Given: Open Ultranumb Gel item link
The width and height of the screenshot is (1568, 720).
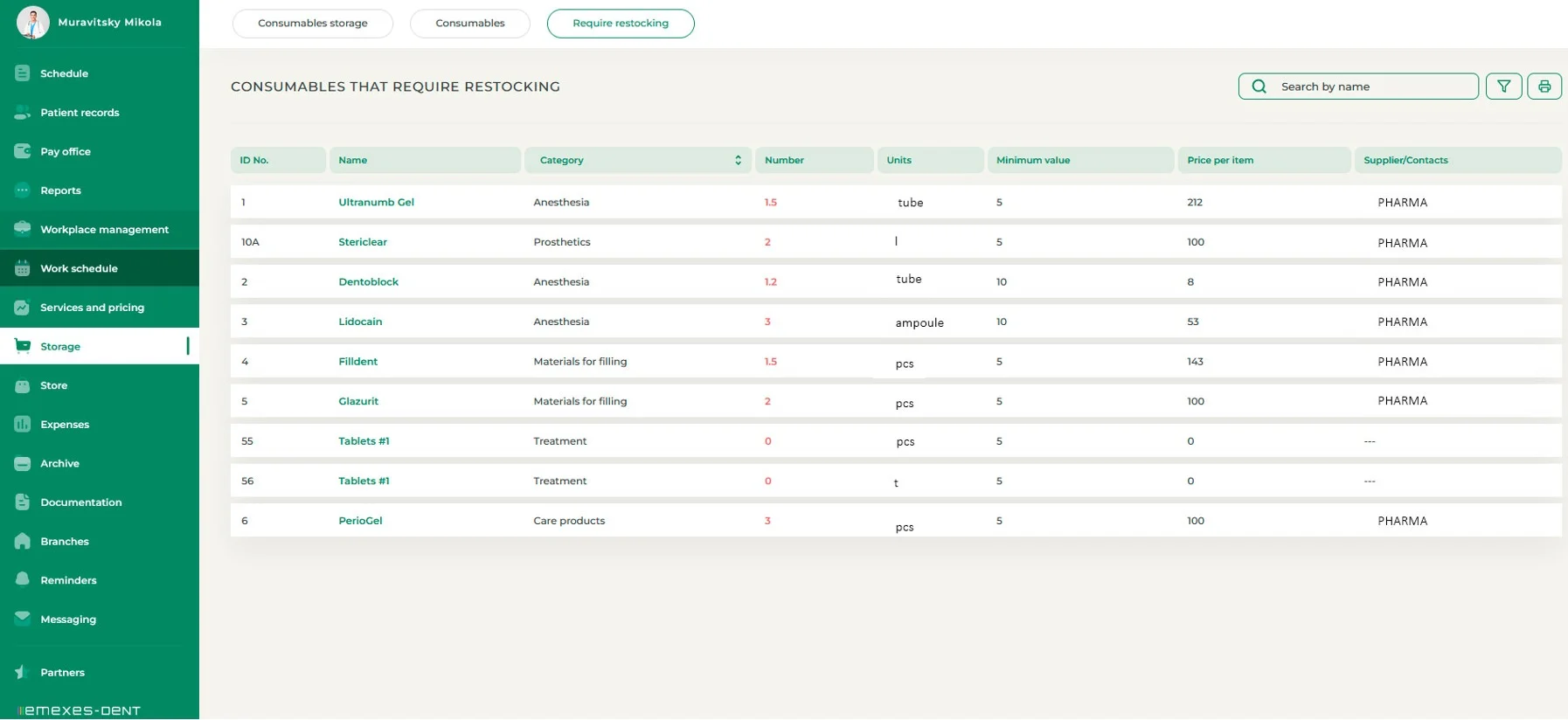Looking at the screenshot, I should [x=376, y=202].
